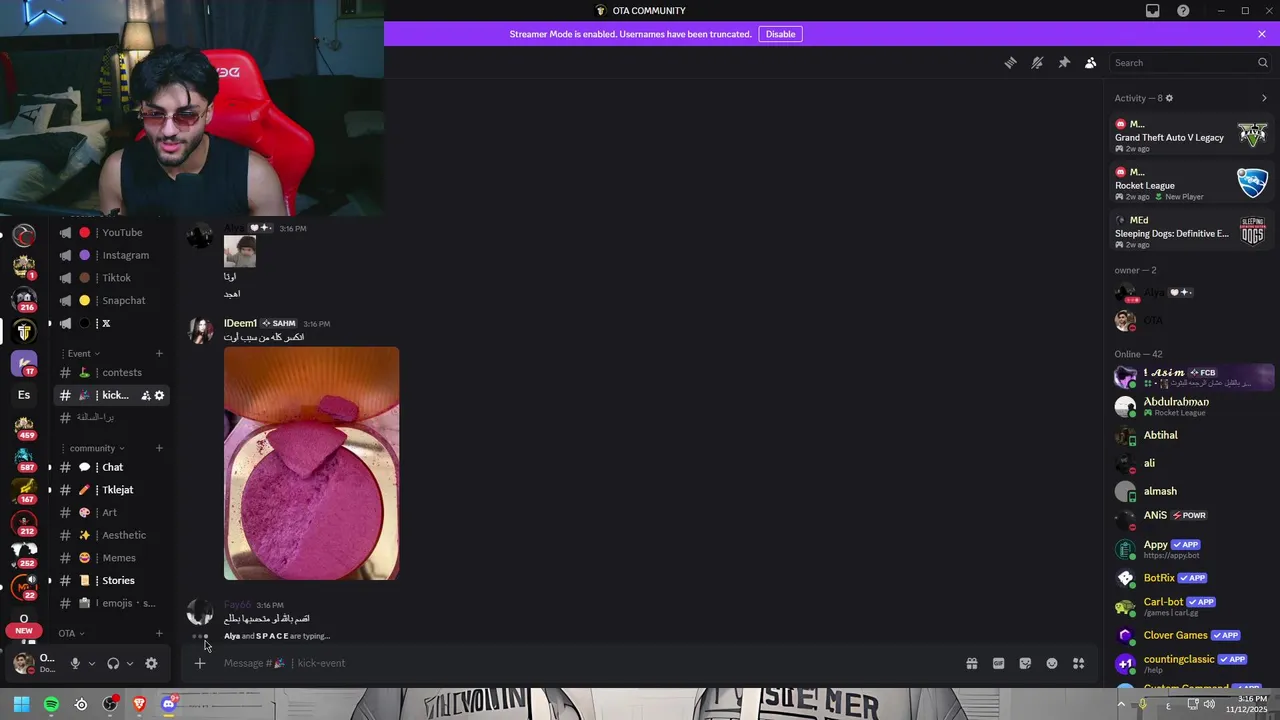Image resolution: width=1280 pixels, height=720 pixels.
Task: Click the plus attachment button in message bar
Action: [x=200, y=663]
